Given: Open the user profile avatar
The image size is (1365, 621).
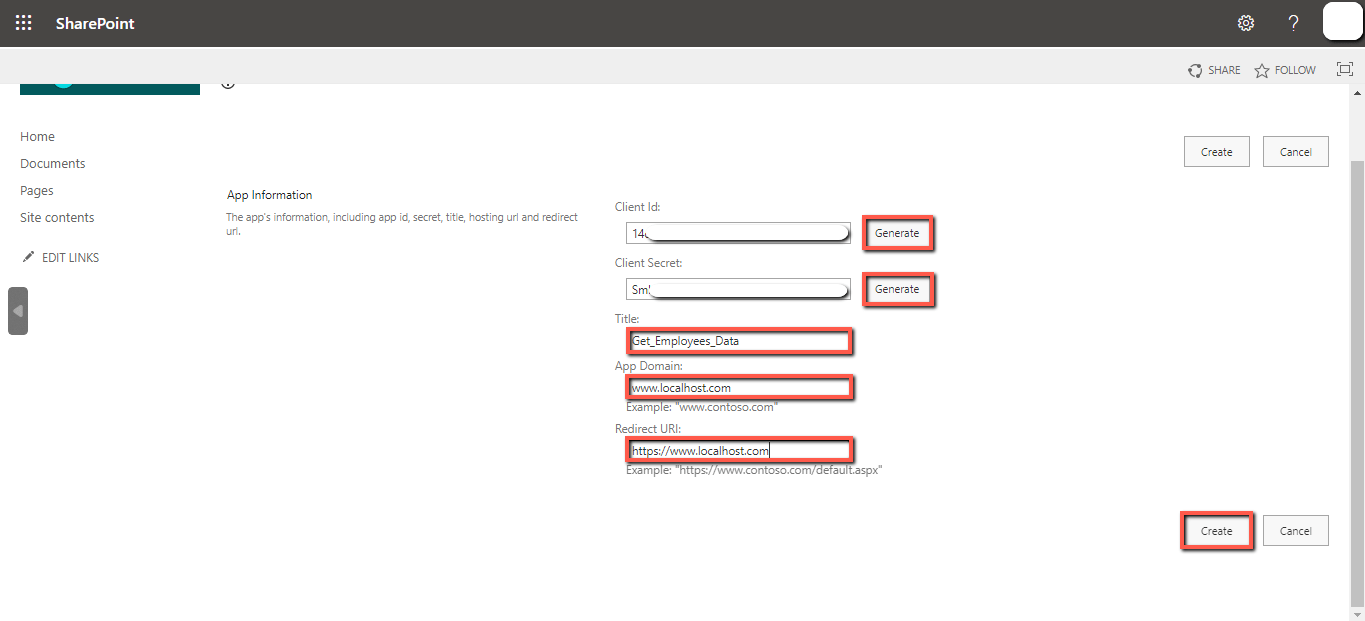Looking at the screenshot, I should (x=1343, y=22).
